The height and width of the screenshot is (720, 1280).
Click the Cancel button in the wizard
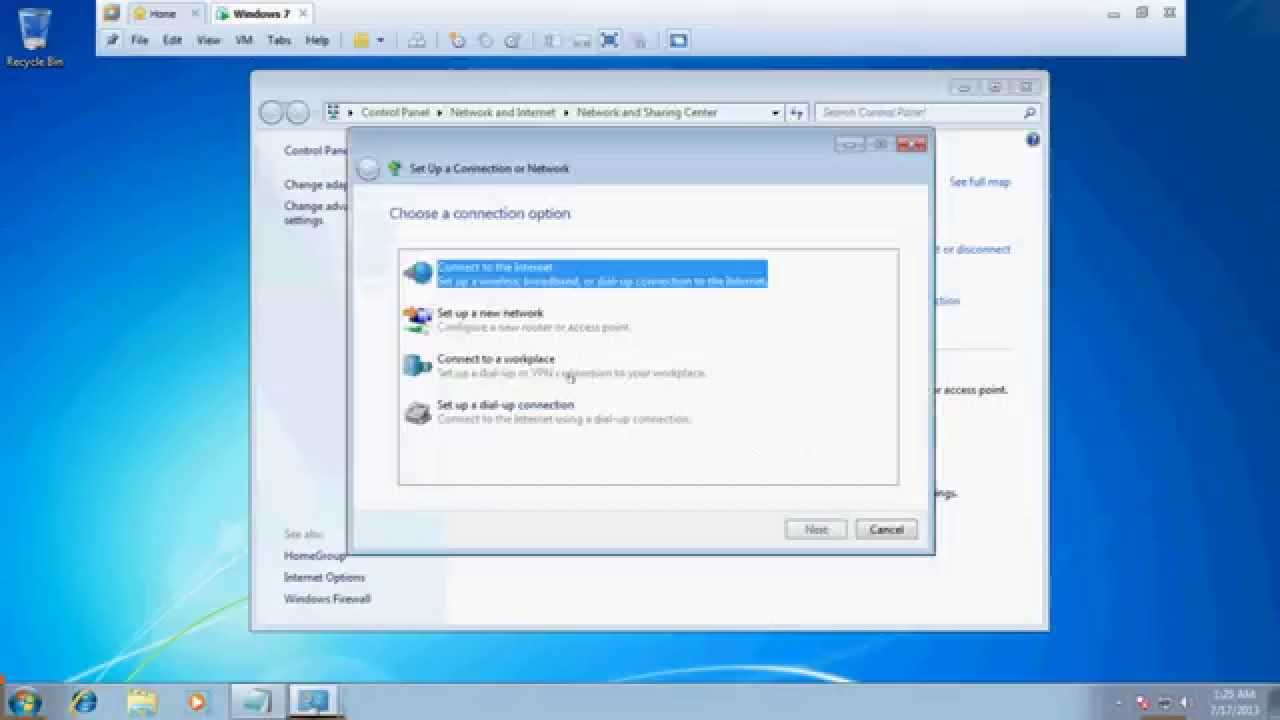886,530
